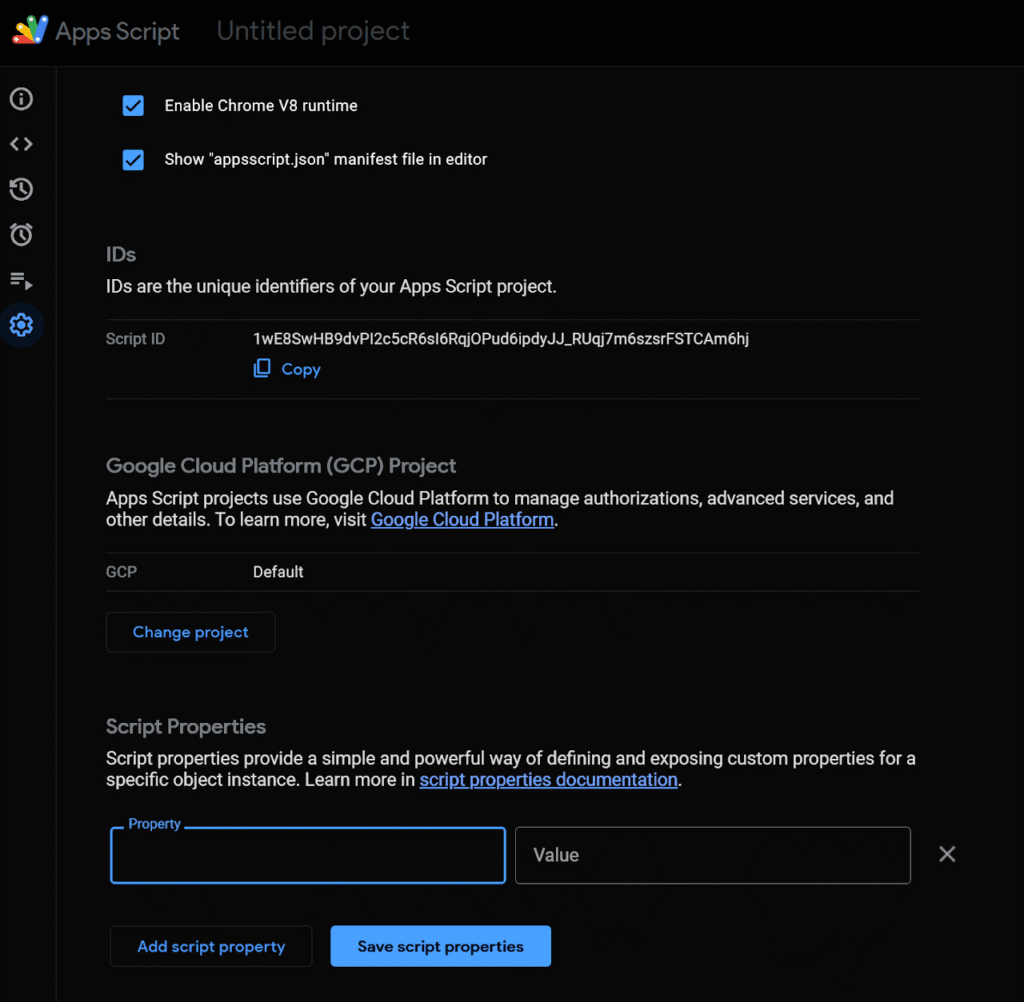Screen dimensions: 1024x1002
Task: Select the Project Settings gear icon
Action: [21, 325]
